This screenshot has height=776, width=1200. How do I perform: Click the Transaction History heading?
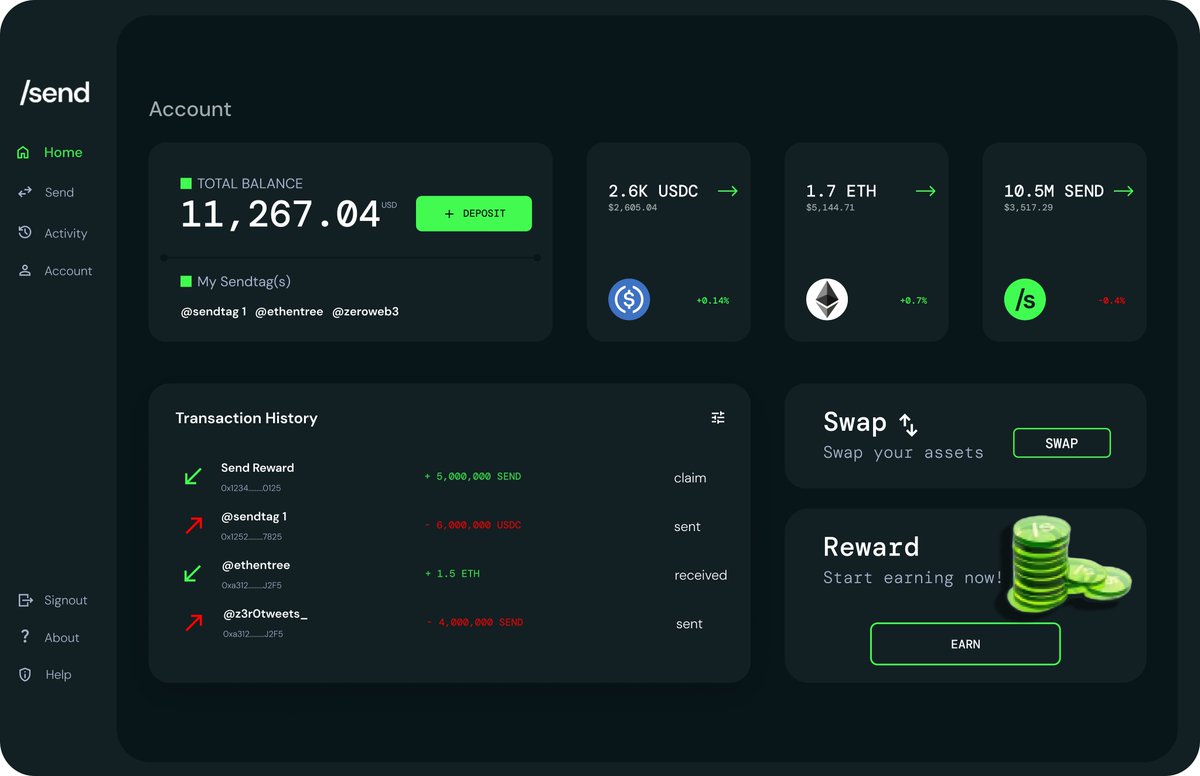tap(246, 418)
